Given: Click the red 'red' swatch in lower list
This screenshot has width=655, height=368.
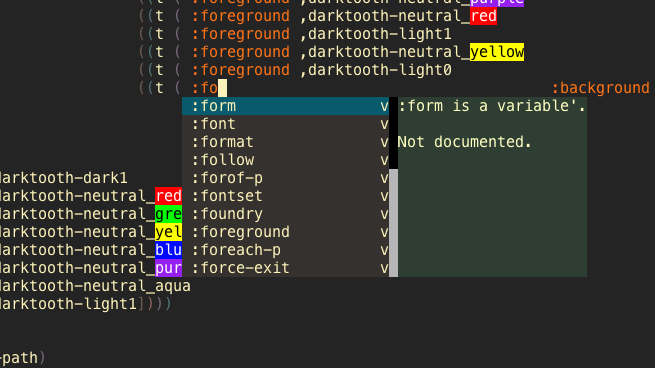Looking at the screenshot, I should point(168,196).
